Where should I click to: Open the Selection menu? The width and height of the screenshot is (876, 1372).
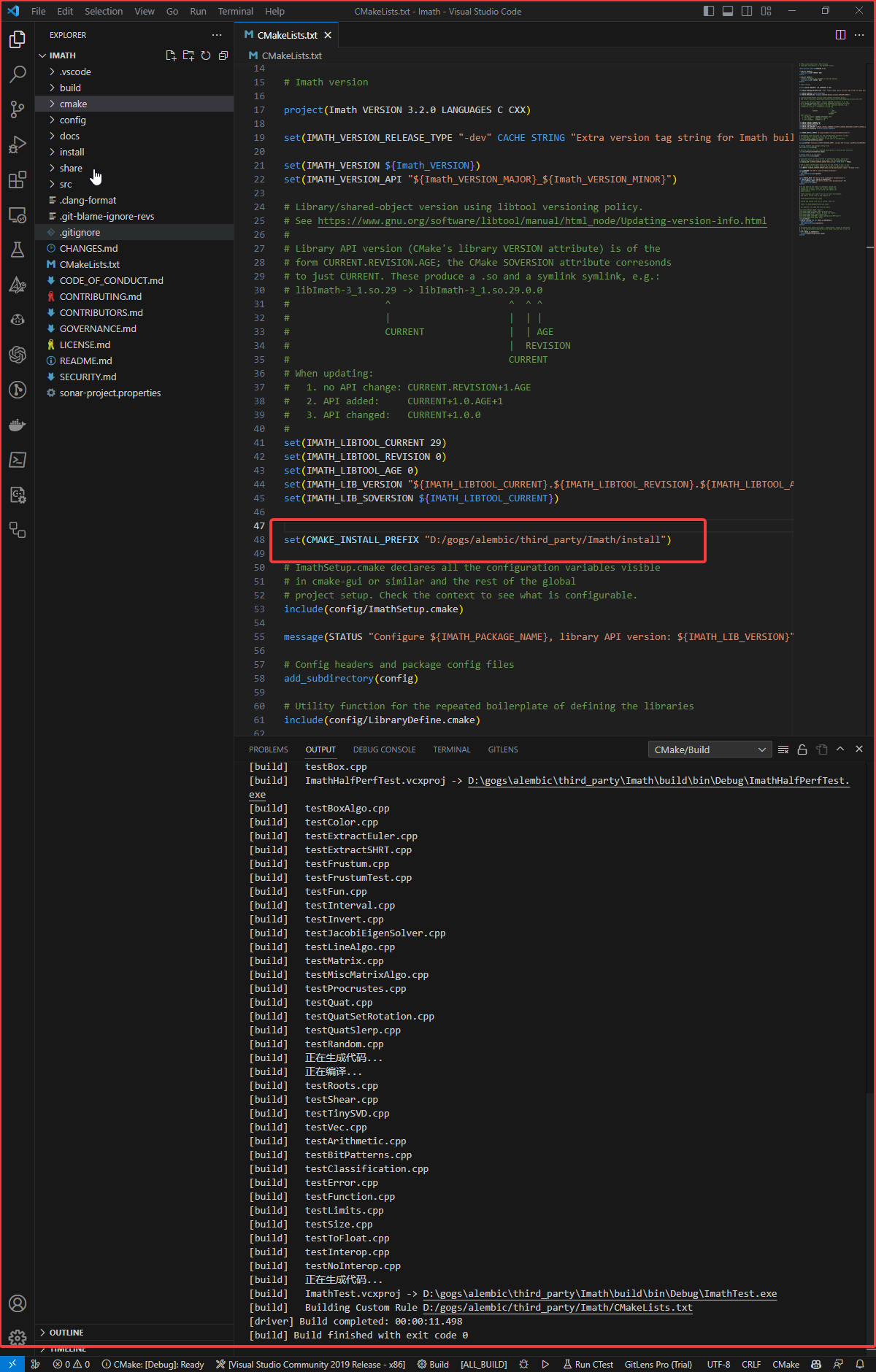tap(104, 11)
